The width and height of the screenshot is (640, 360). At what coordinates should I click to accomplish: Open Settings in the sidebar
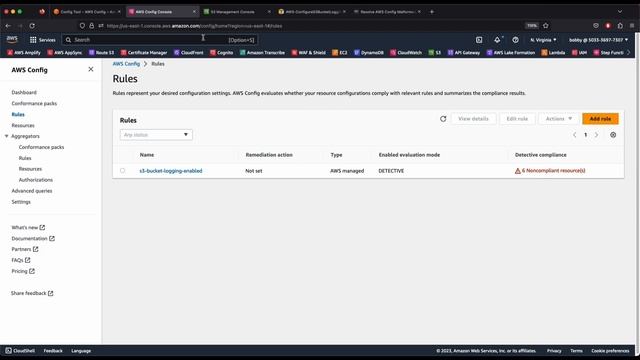click(x=21, y=202)
